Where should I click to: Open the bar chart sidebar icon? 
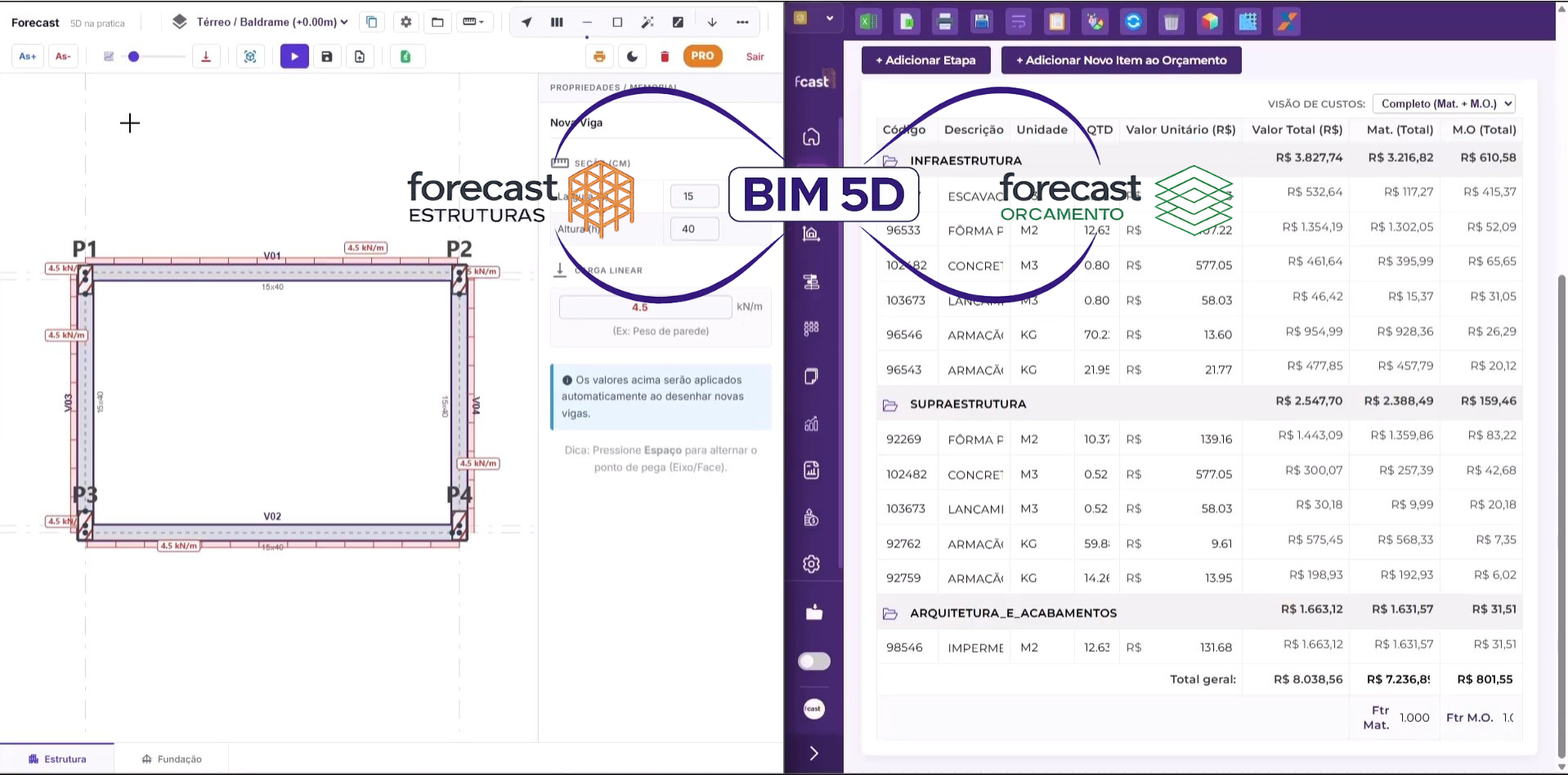point(811,423)
